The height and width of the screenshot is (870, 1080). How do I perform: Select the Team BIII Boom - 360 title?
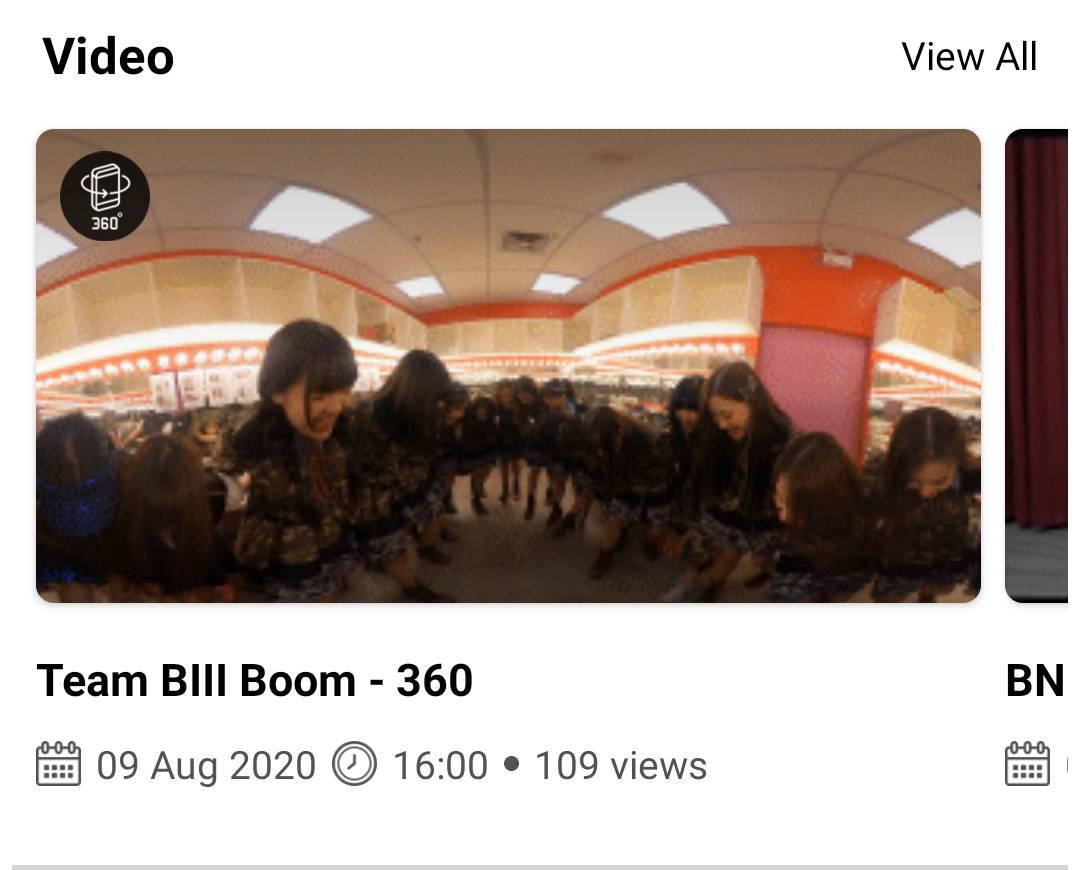point(254,681)
